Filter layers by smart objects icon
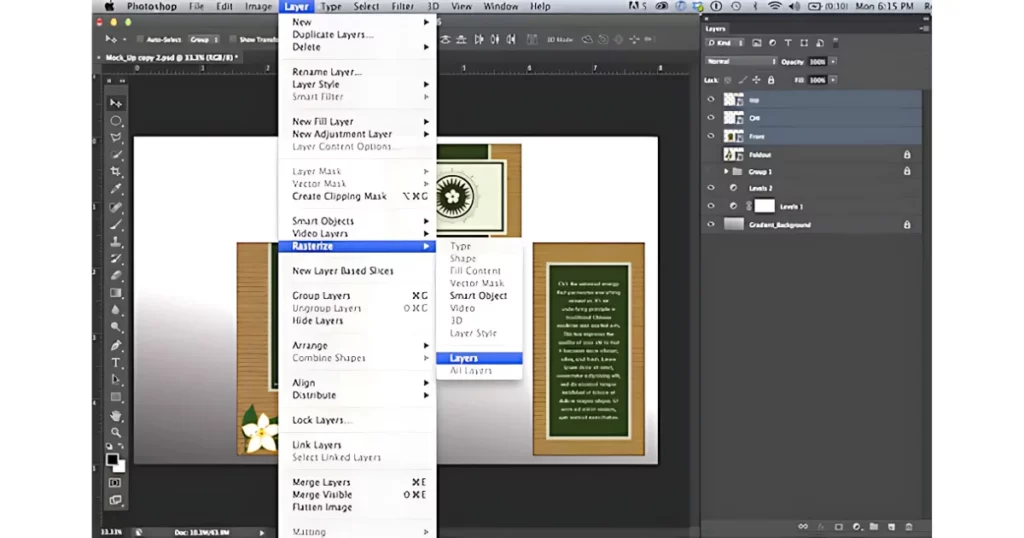This screenshot has height=538, width=1024. tap(820, 43)
